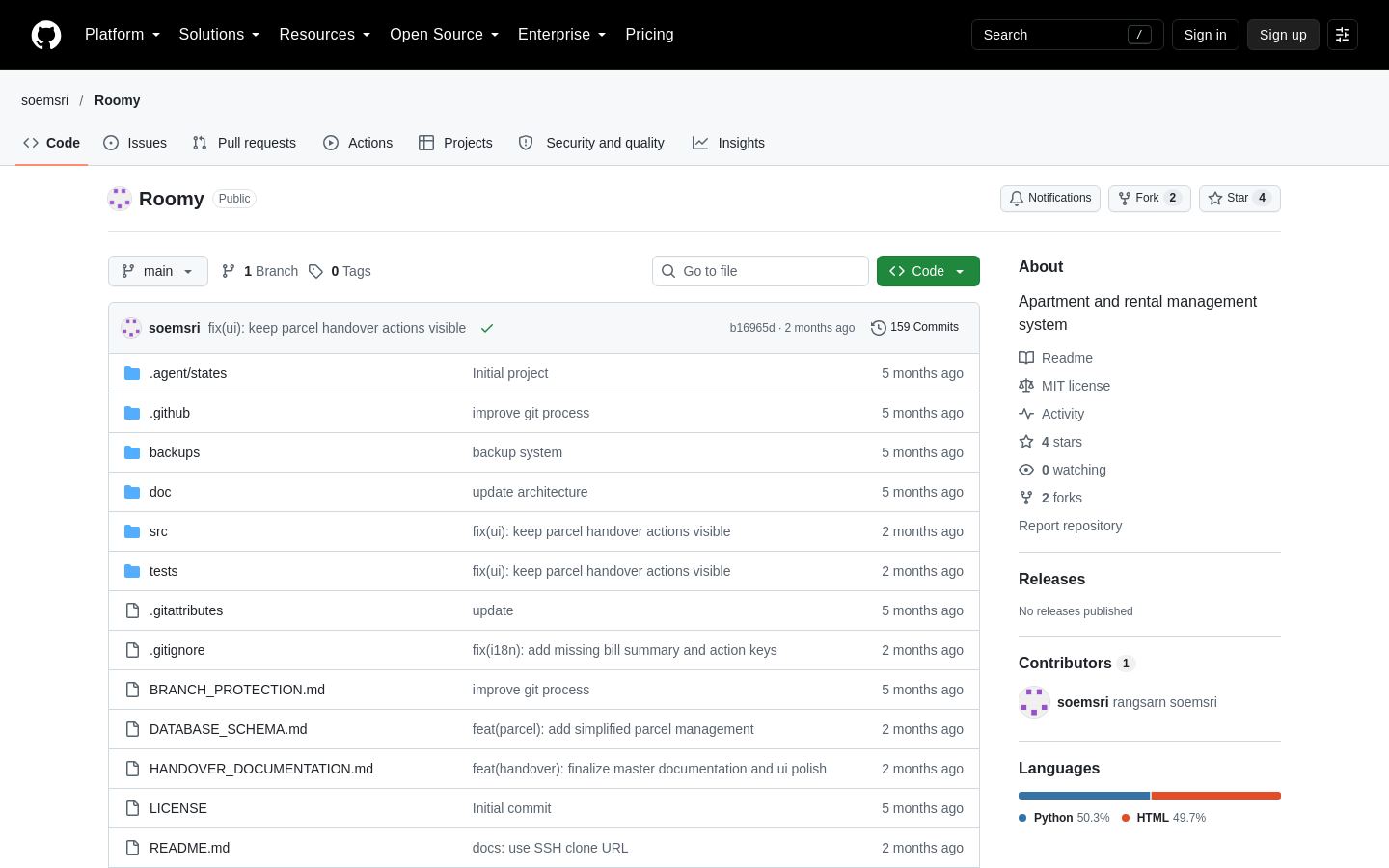Open the .gitattributes file

tap(186, 610)
